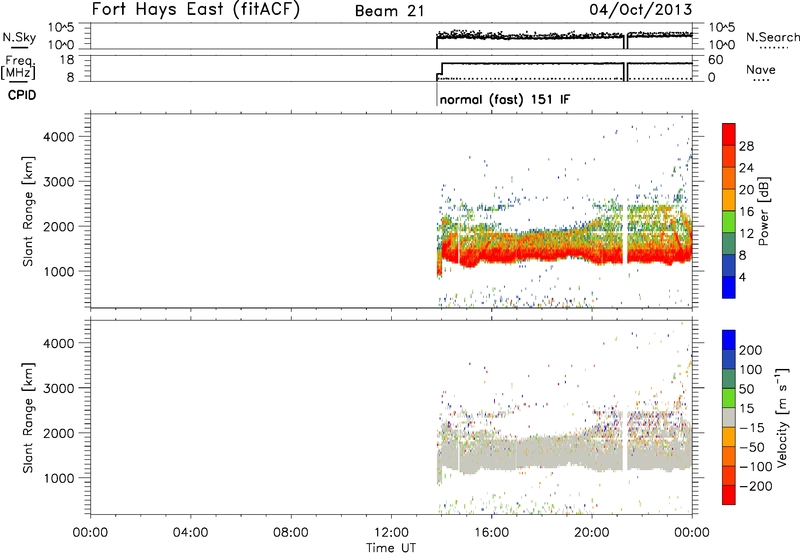The width and height of the screenshot is (800, 554).
Task: Click the 'N.Sky' legend label
Action: (x=19, y=37)
